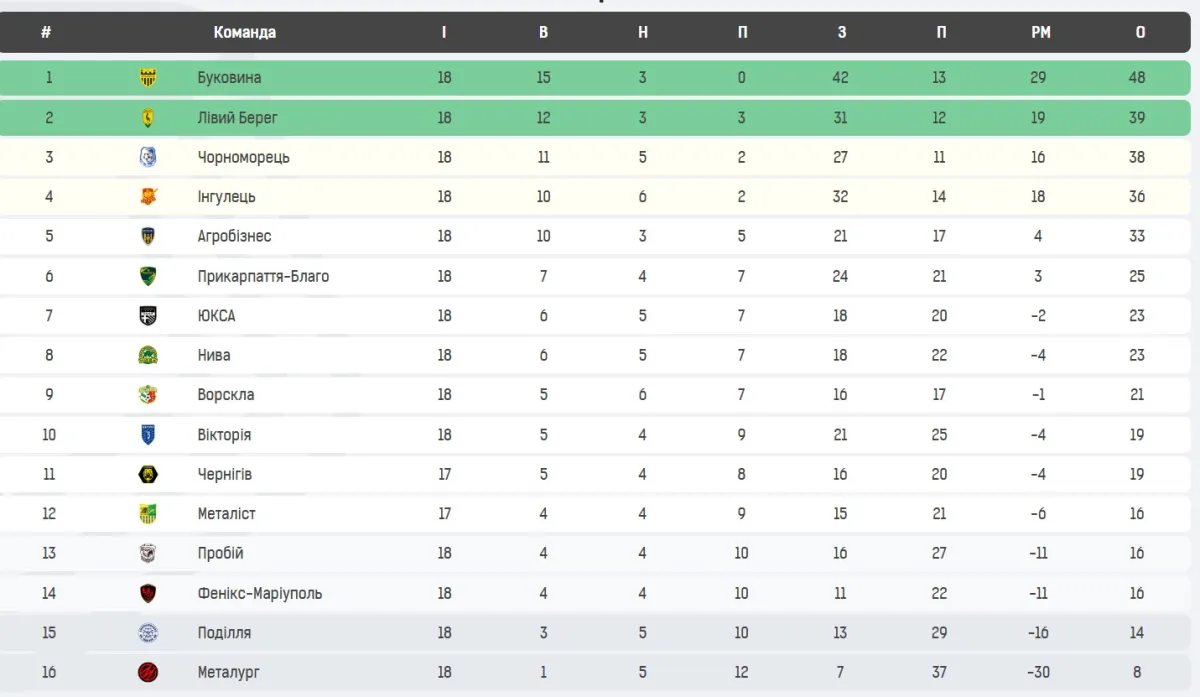Click the Буковина team logo icon
The width and height of the screenshot is (1200, 697).
(x=148, y=78)
